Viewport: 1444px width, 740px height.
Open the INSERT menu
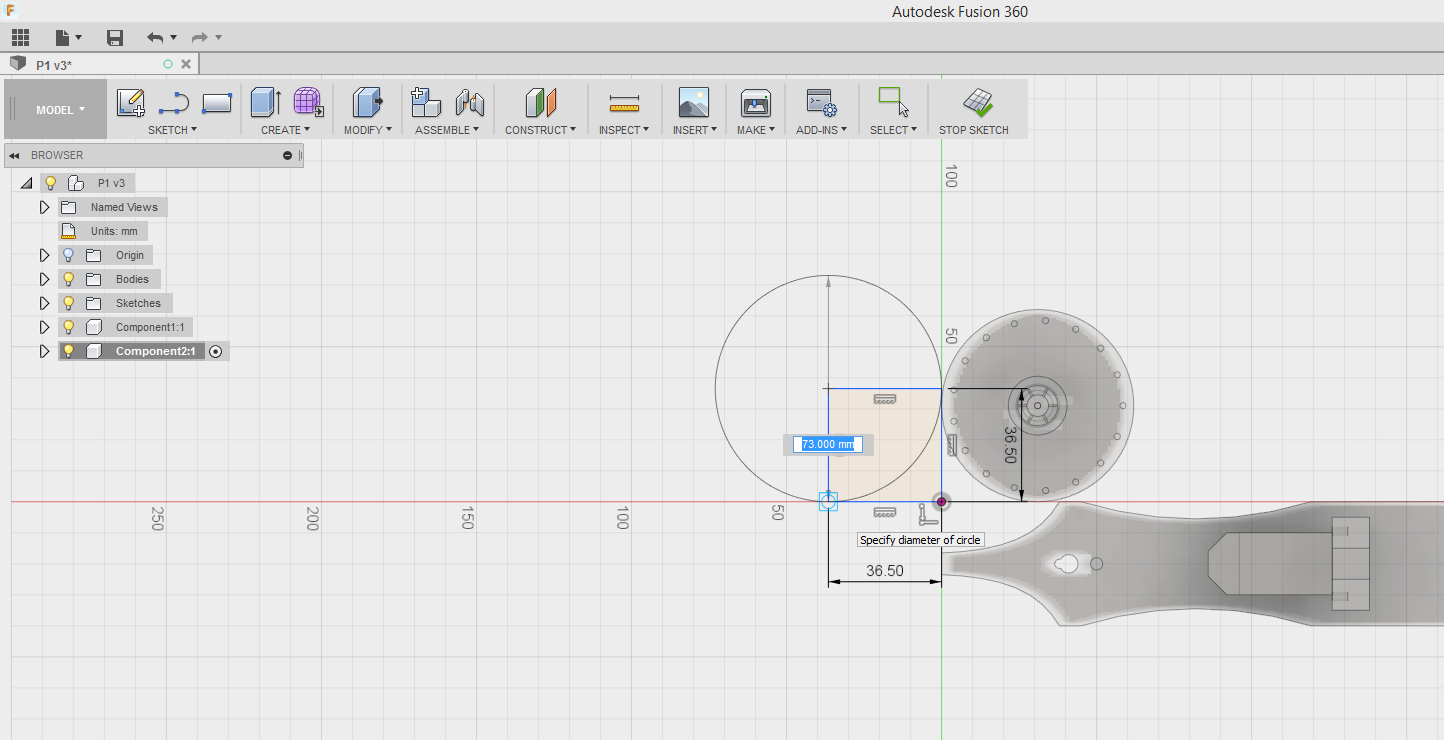pos(694,130)
